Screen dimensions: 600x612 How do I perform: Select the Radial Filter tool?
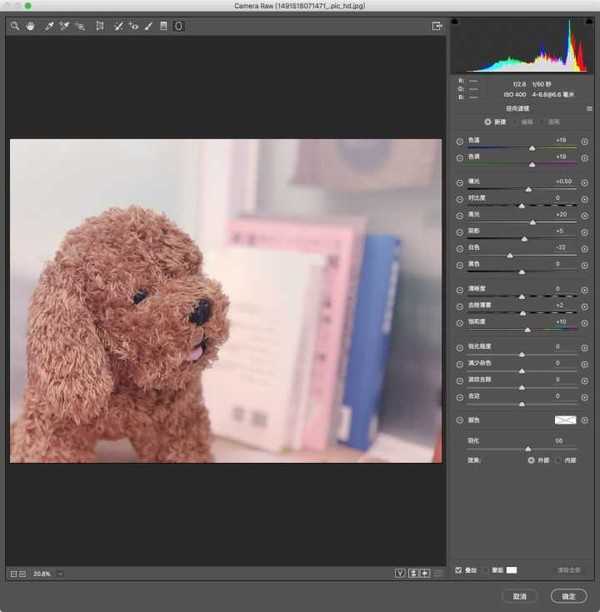point(179,26)
